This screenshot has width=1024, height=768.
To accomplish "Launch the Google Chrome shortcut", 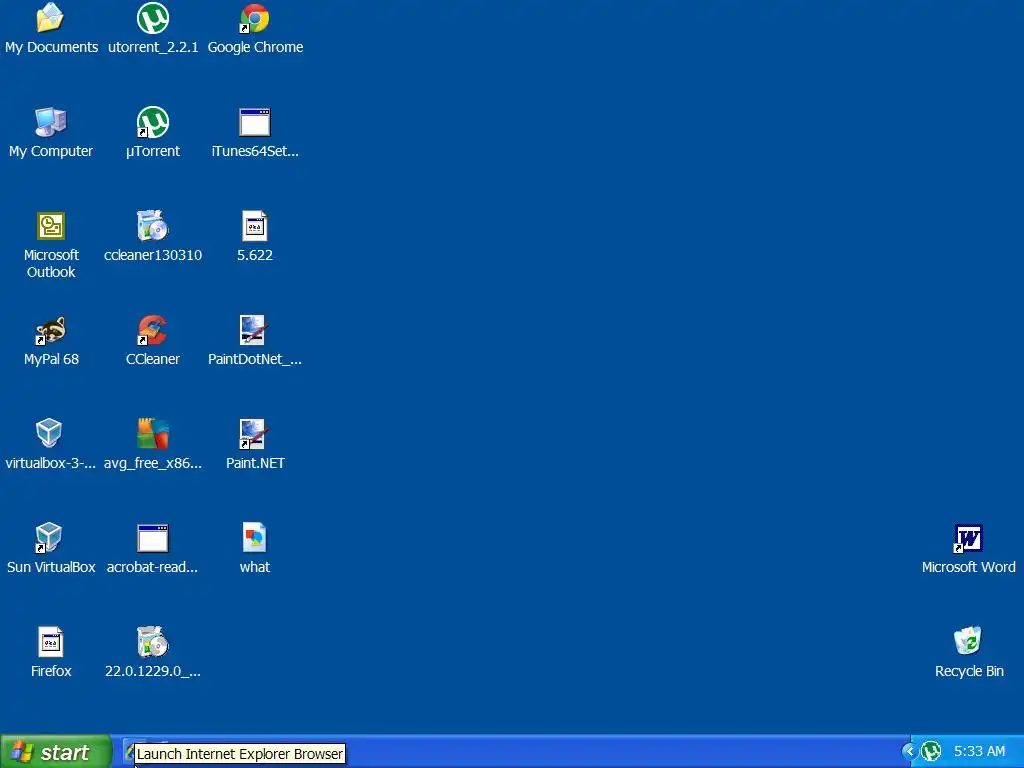I will [255, 18].
